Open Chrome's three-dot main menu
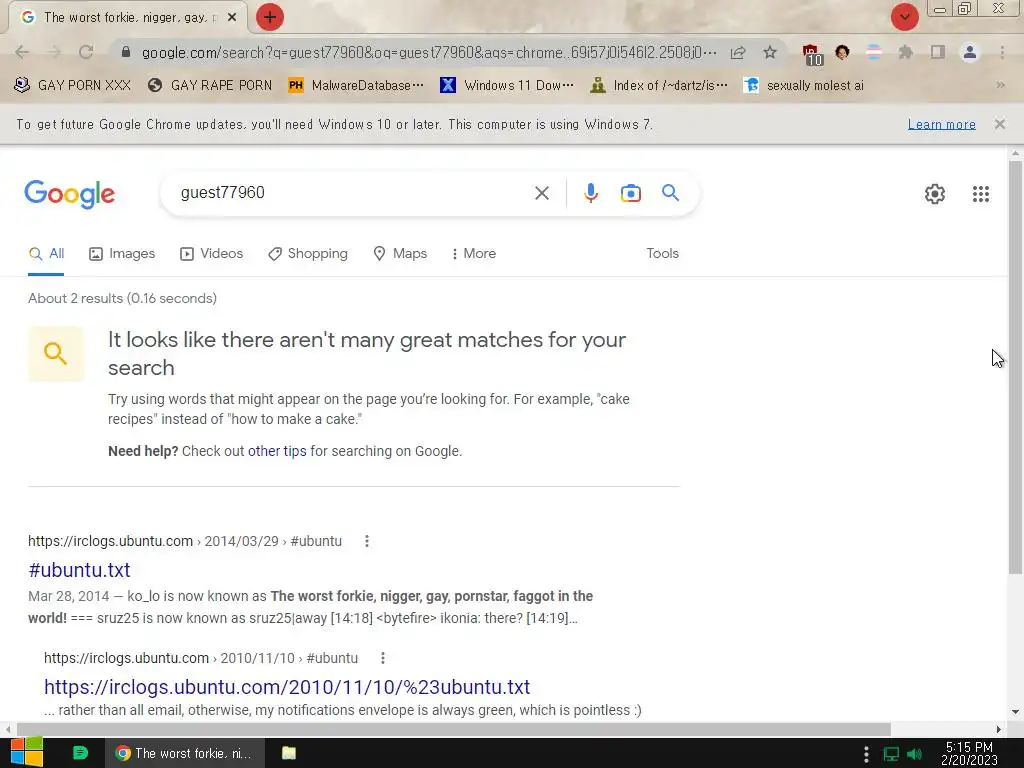Image resolution: width=1024 pixels, height=768 pixels. (x=1002, y=52)
